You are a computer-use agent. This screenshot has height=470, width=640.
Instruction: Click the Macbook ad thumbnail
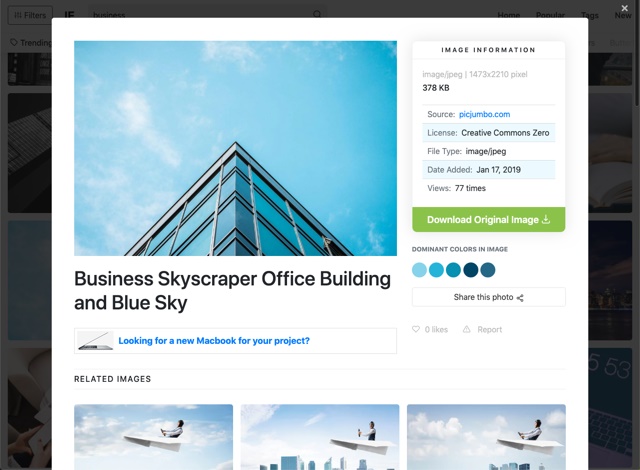pyautogui.click(x=96, y=341)
